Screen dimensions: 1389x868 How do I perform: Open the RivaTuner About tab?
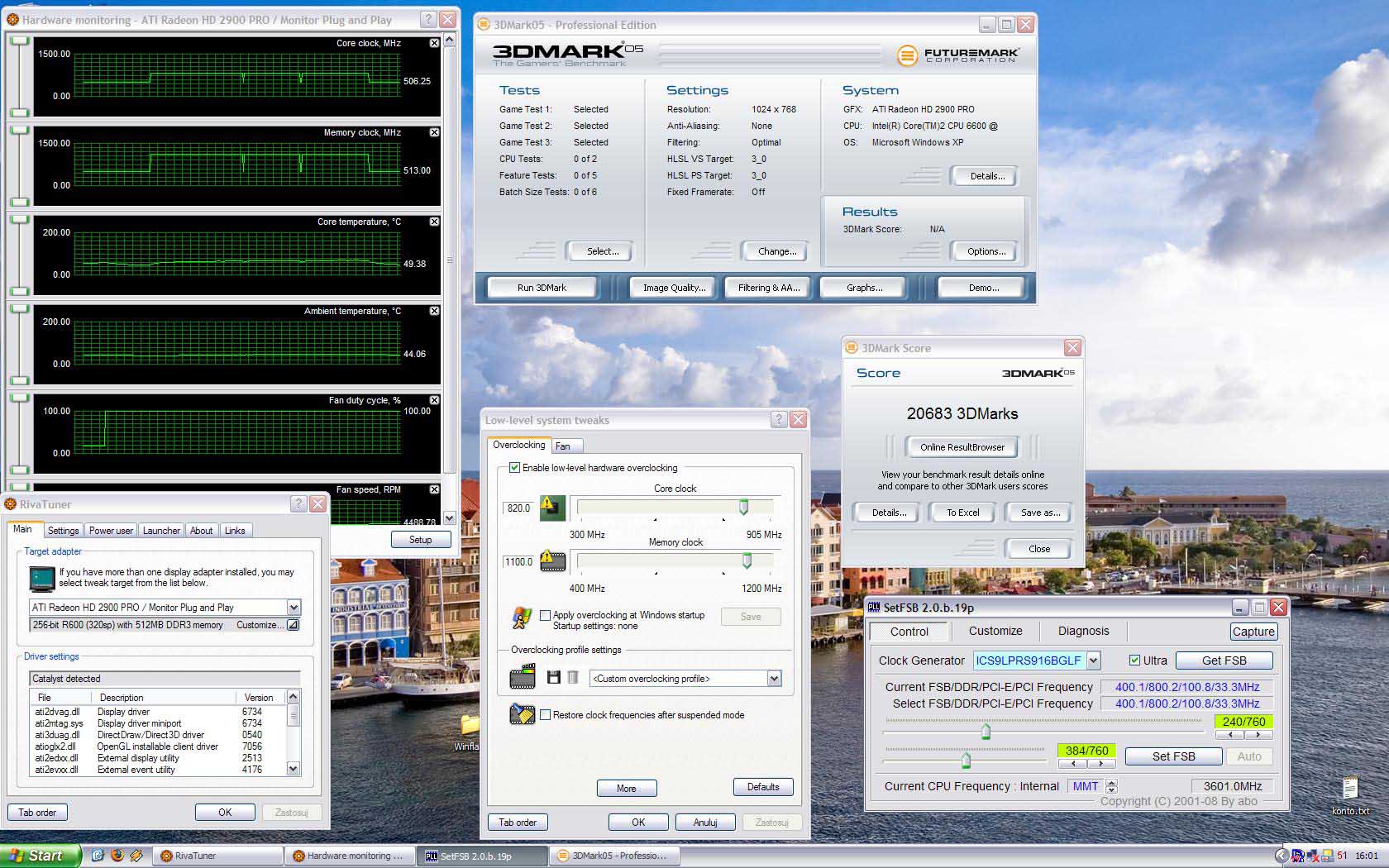pyautogui.click(x=202, y=531)
